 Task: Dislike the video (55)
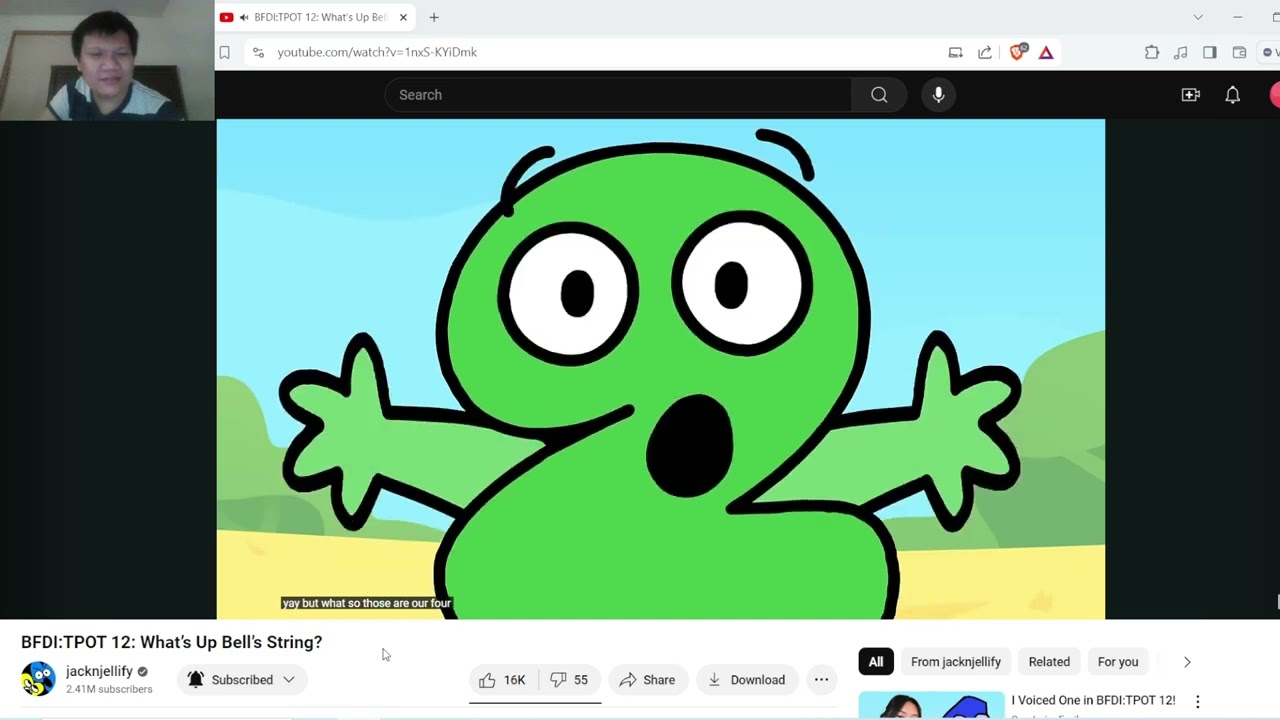click(x=570, y=680)
